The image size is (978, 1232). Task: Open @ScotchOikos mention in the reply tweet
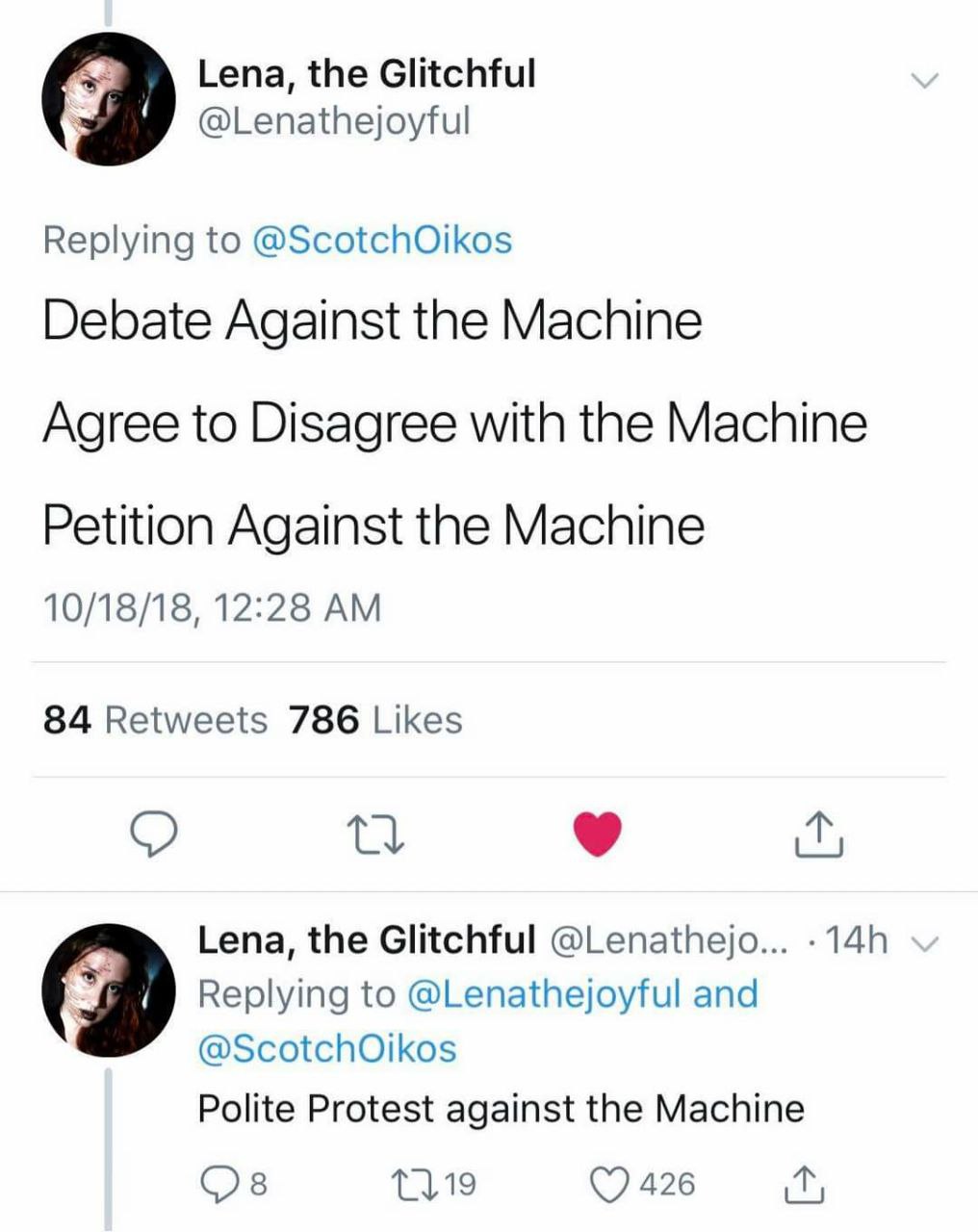(326, 1048)
